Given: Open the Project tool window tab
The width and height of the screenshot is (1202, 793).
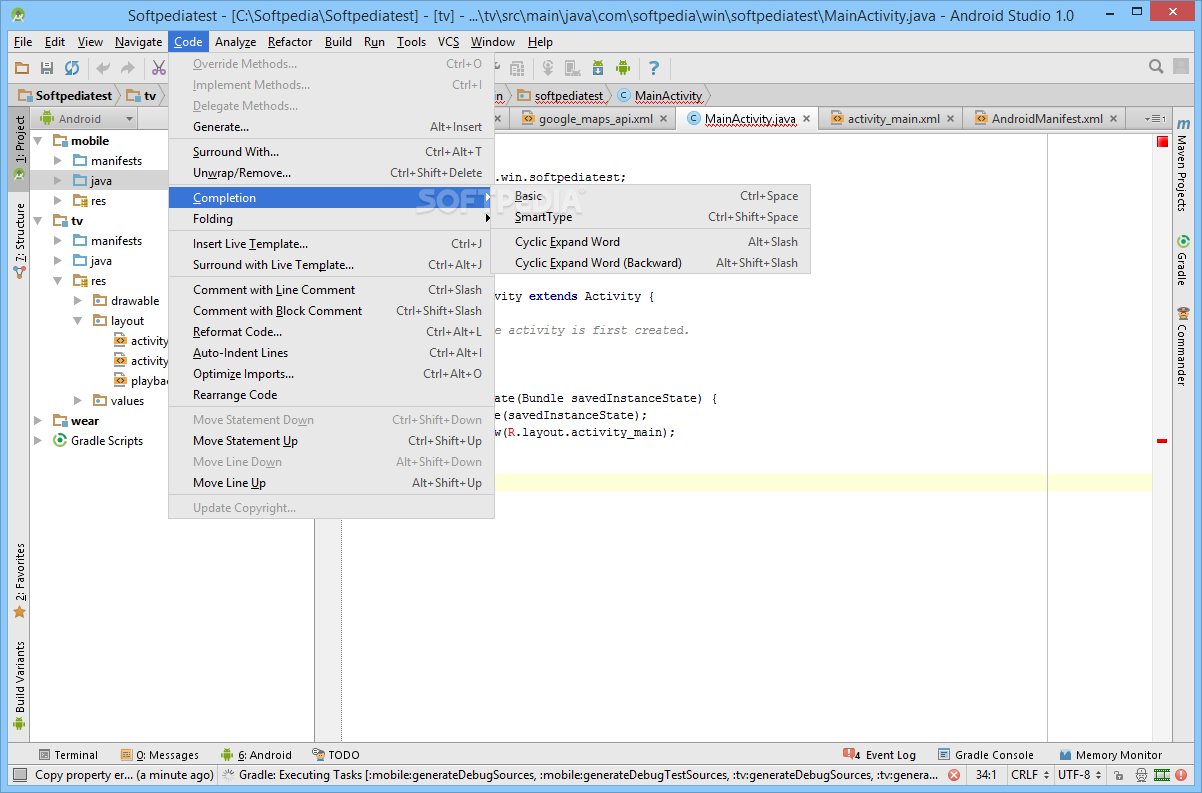Looking at the screenshot, I should pyautogui.click(x=19, y=148).
